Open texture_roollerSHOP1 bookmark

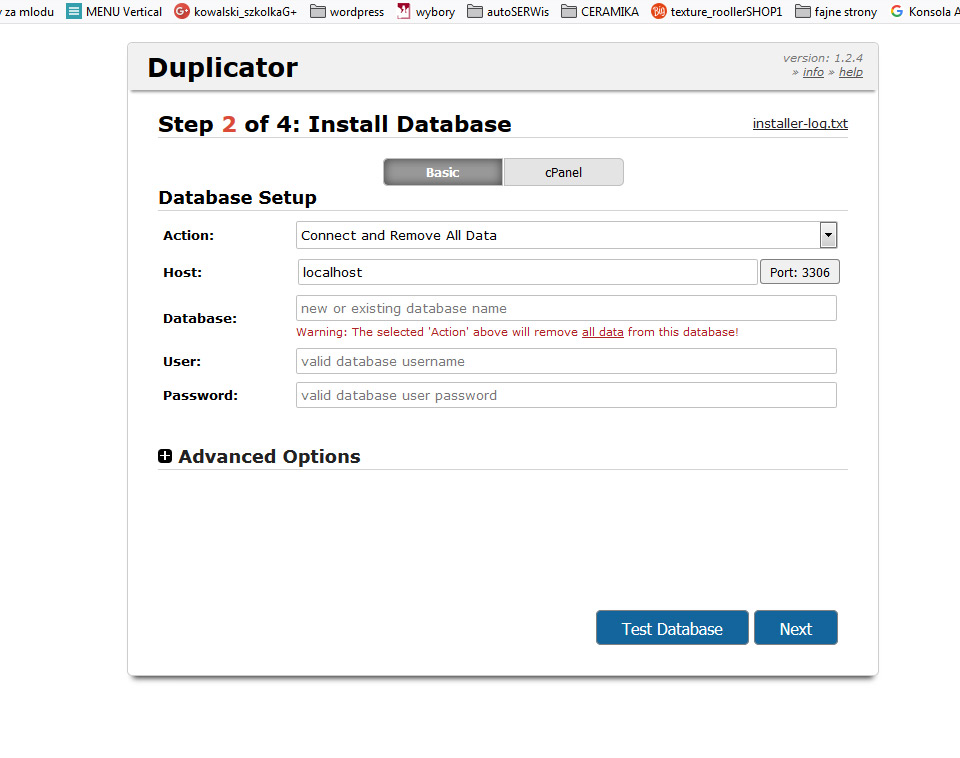click(717, 12)
